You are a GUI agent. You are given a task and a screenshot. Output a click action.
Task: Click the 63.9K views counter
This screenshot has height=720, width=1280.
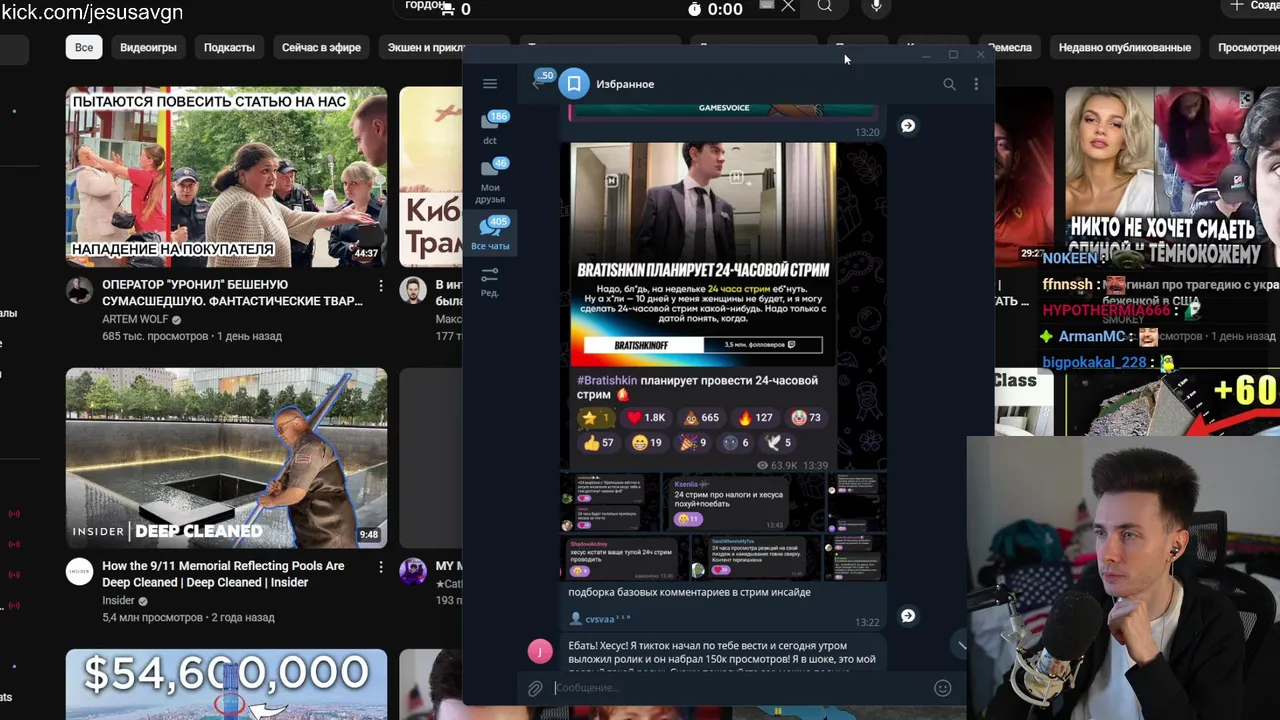[778, 465]
